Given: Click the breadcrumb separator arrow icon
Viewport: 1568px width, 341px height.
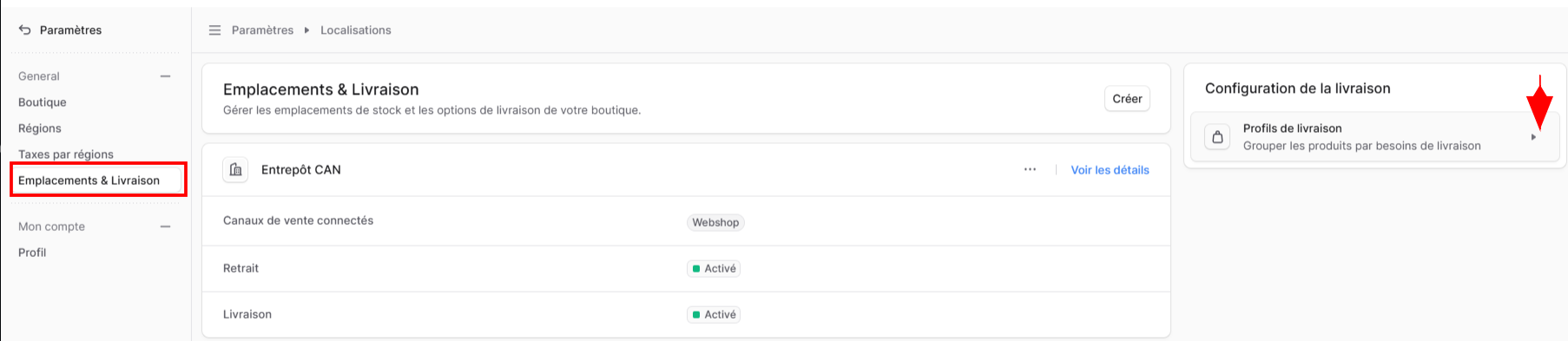Looking at the screenshot, I should pyautogui.click(x=306, y=30).
